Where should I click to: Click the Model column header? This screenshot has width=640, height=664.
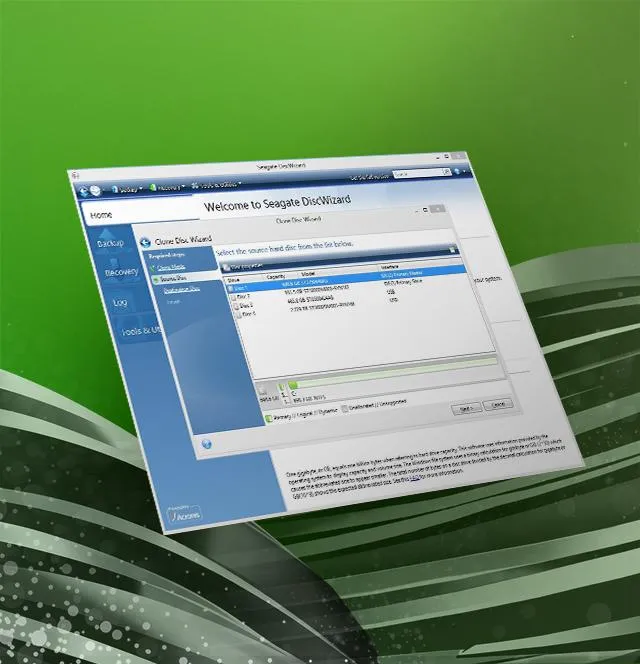tap(308, 274)
